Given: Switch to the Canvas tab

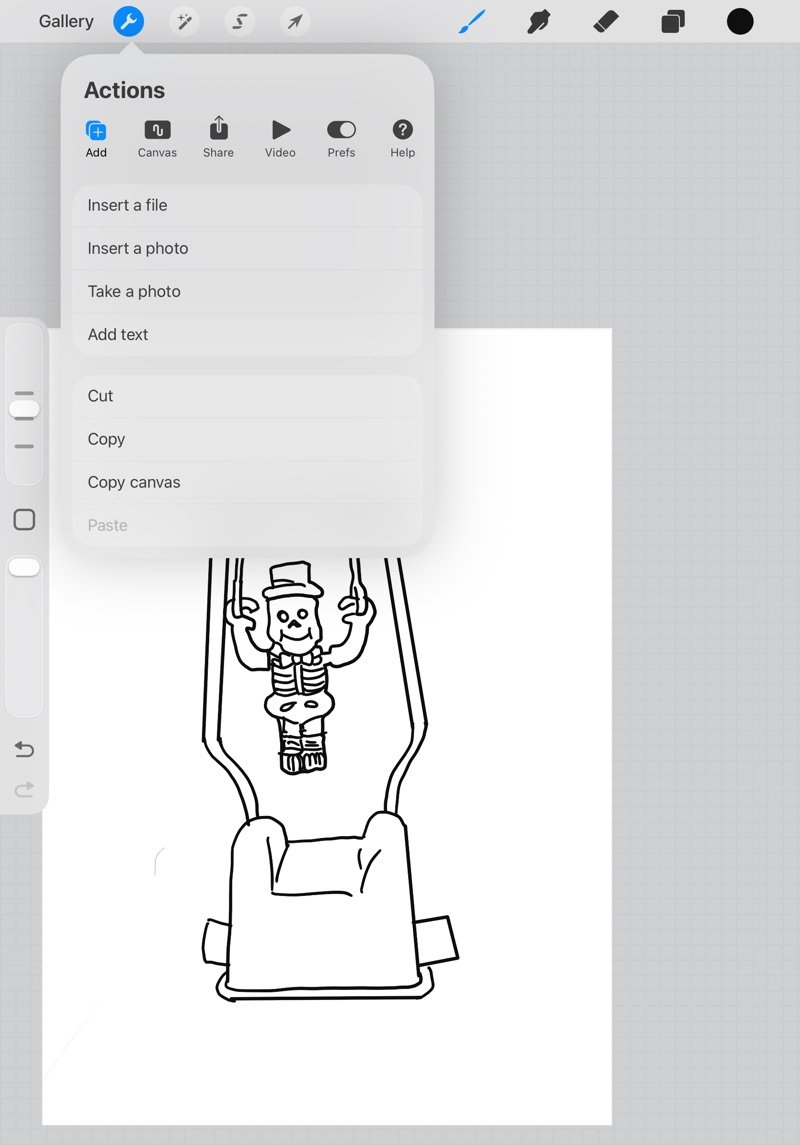Looking at the screenshot, I should [157, 139].
